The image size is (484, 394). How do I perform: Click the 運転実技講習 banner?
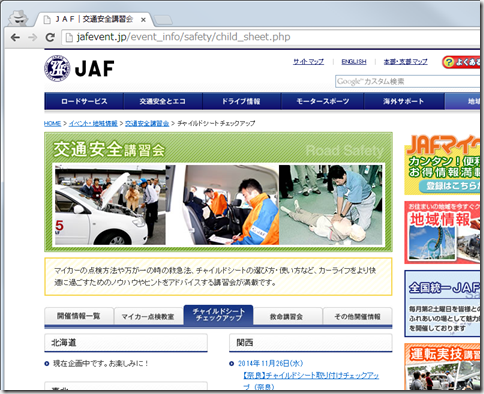pos(442,367)
